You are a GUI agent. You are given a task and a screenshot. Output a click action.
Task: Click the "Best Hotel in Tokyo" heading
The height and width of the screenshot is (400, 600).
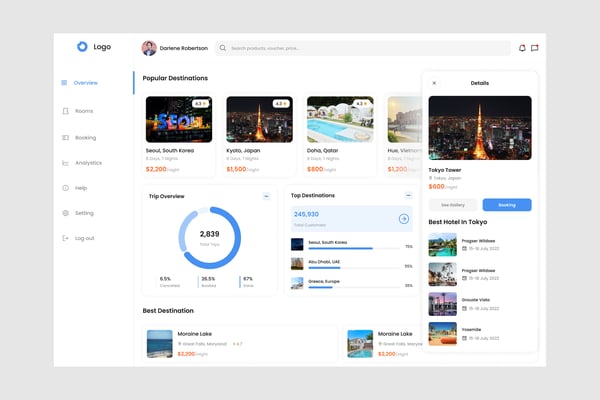(x=458, y=222)
